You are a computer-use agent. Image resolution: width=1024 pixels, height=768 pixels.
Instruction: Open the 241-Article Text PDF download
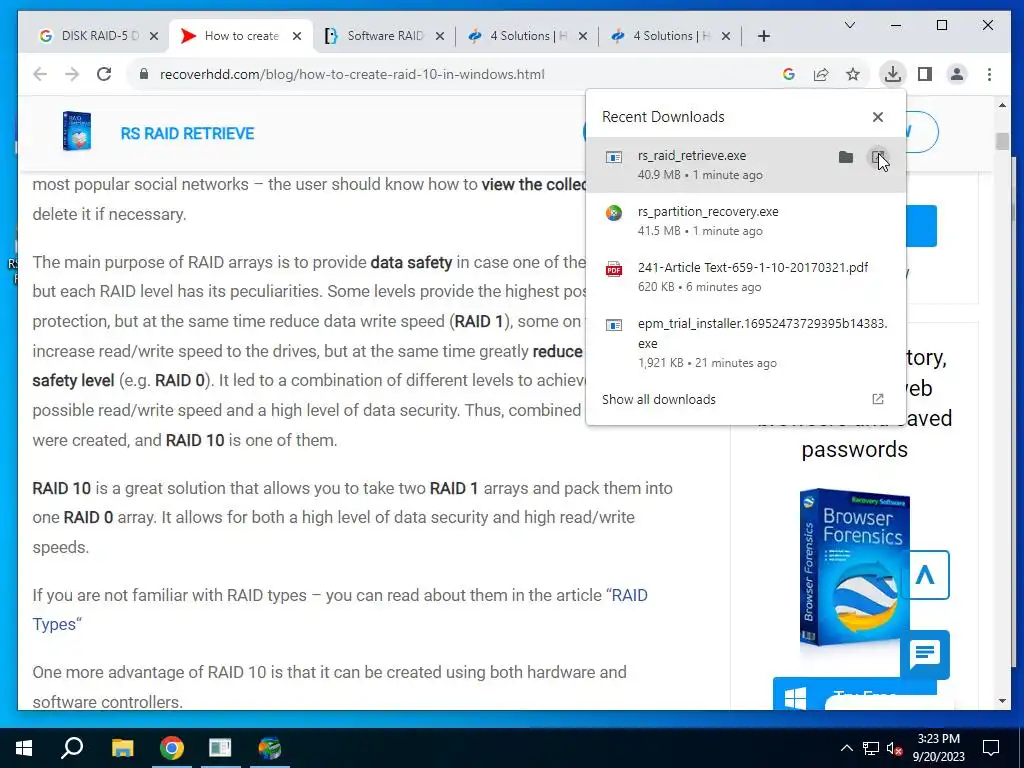[x=746, y=277]
